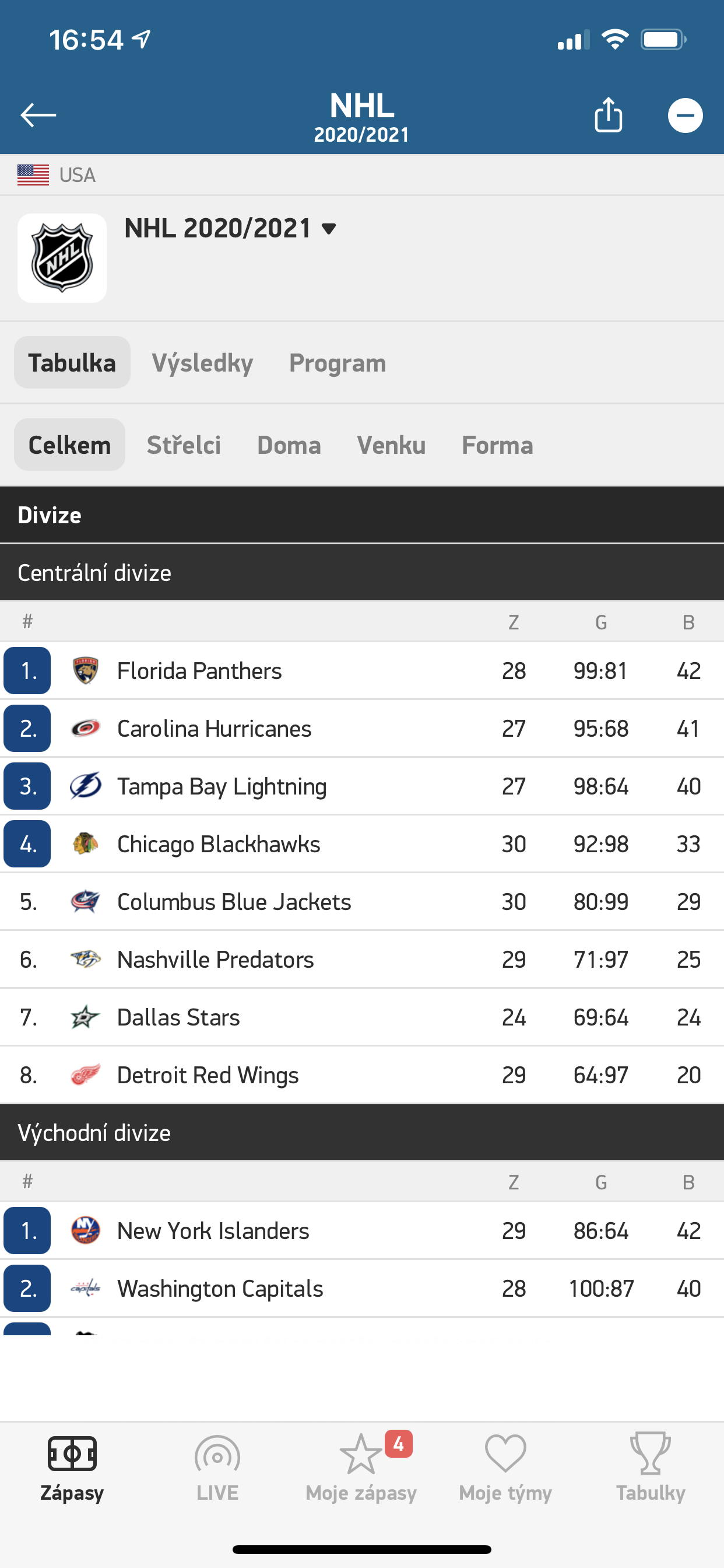The width and height of the screenshot is (724, 1568).
Task: Select the Detroit Red Wings row
Action: click(x=208, y=1075)
